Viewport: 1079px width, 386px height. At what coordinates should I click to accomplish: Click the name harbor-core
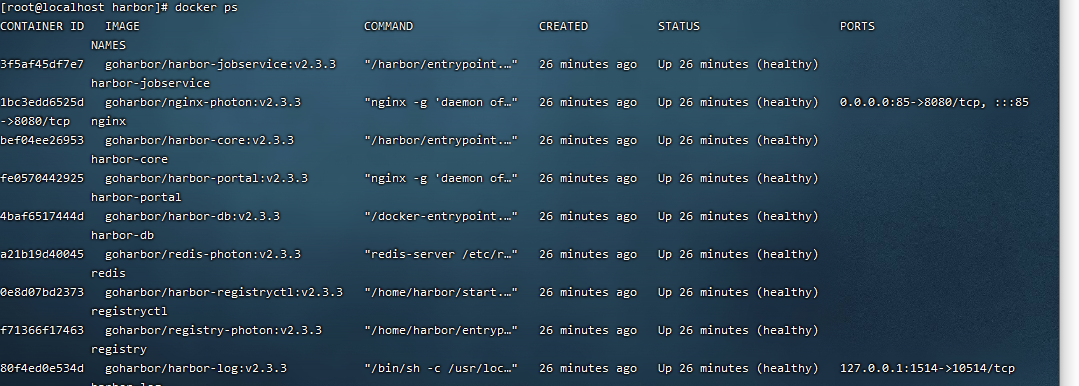click(129, 159)
